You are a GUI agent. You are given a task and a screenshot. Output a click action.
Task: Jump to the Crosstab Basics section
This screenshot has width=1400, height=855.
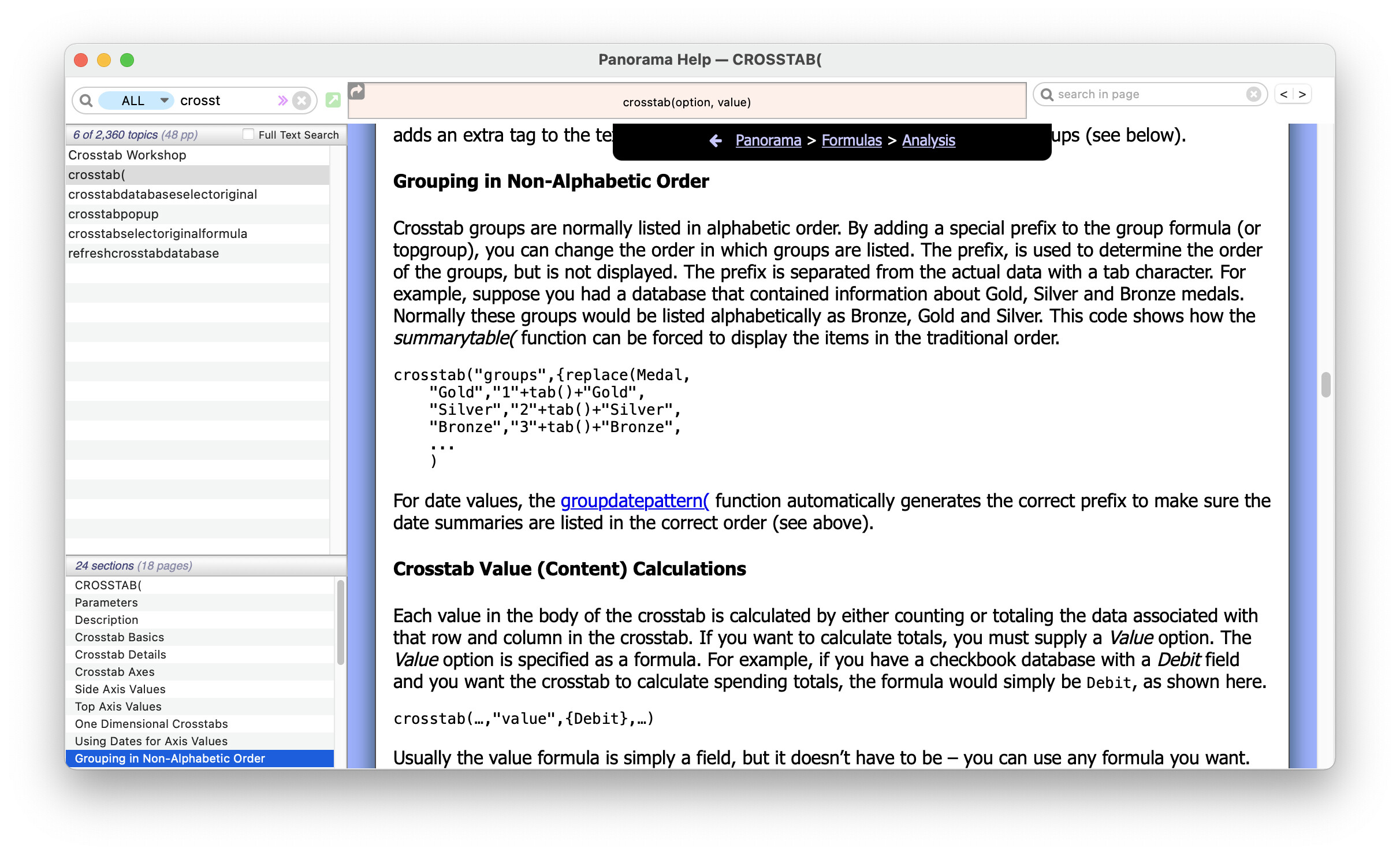point(200,637)
